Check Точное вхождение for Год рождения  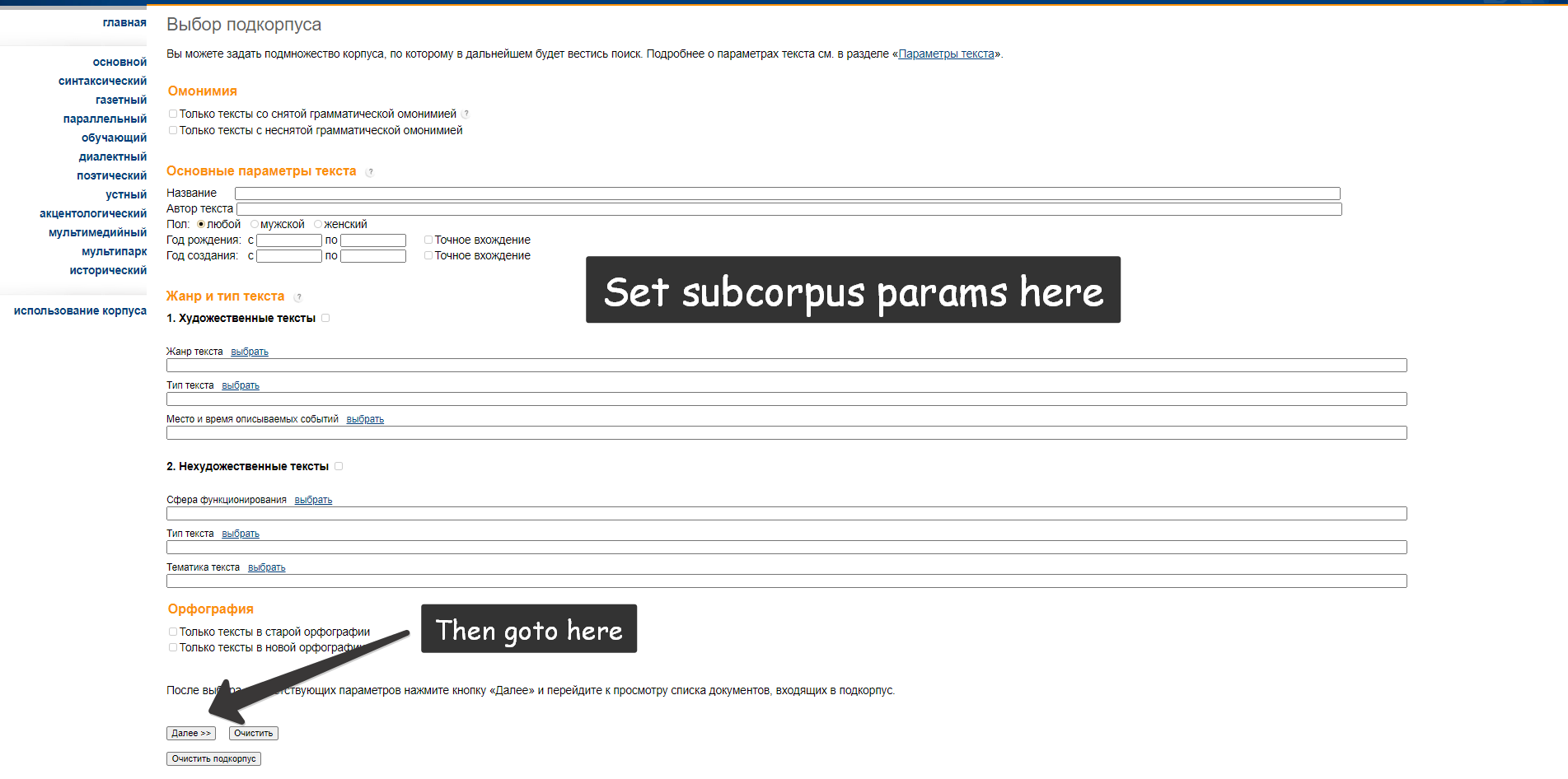tap(428, 240)
